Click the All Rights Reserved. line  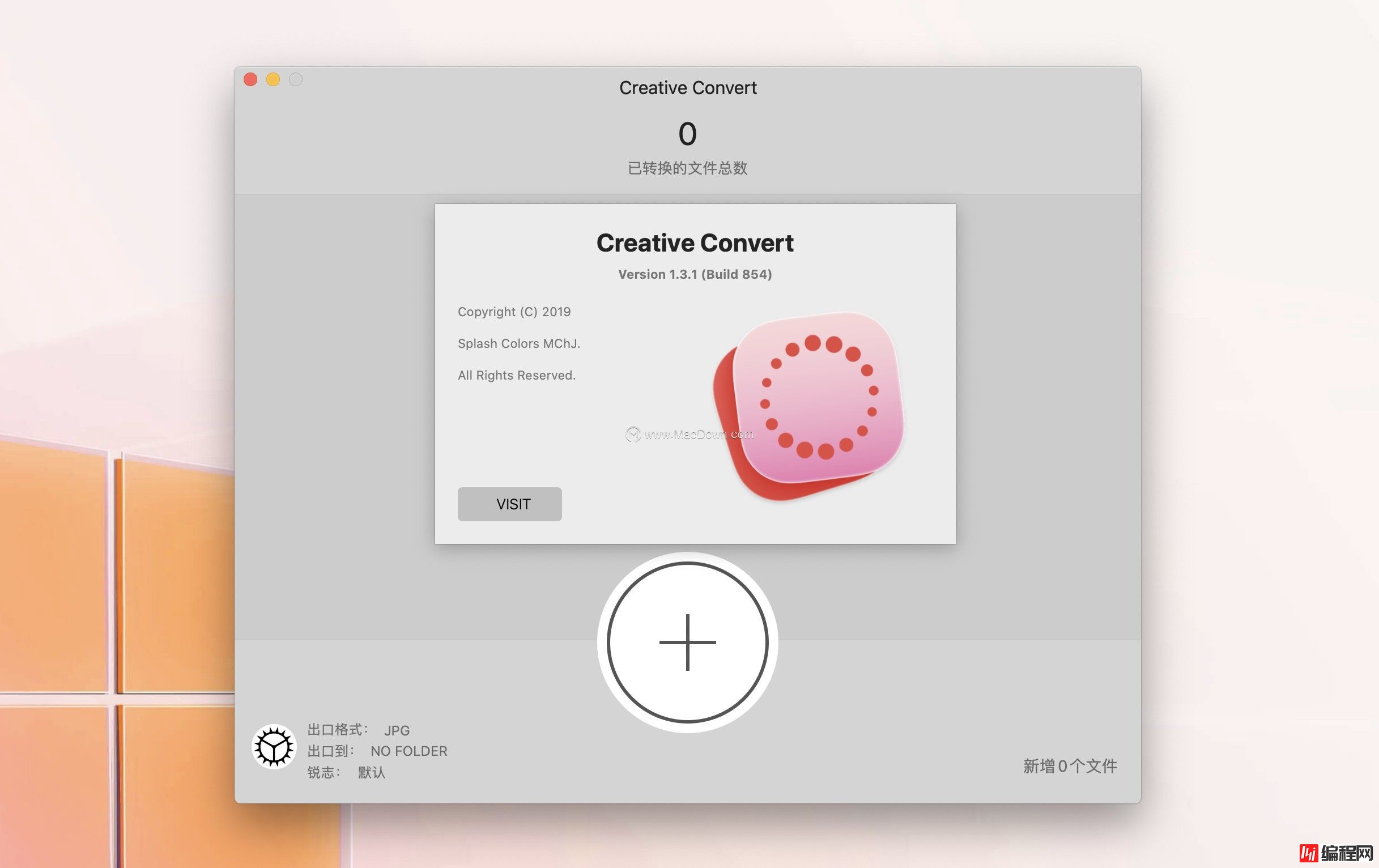point(517,375)
